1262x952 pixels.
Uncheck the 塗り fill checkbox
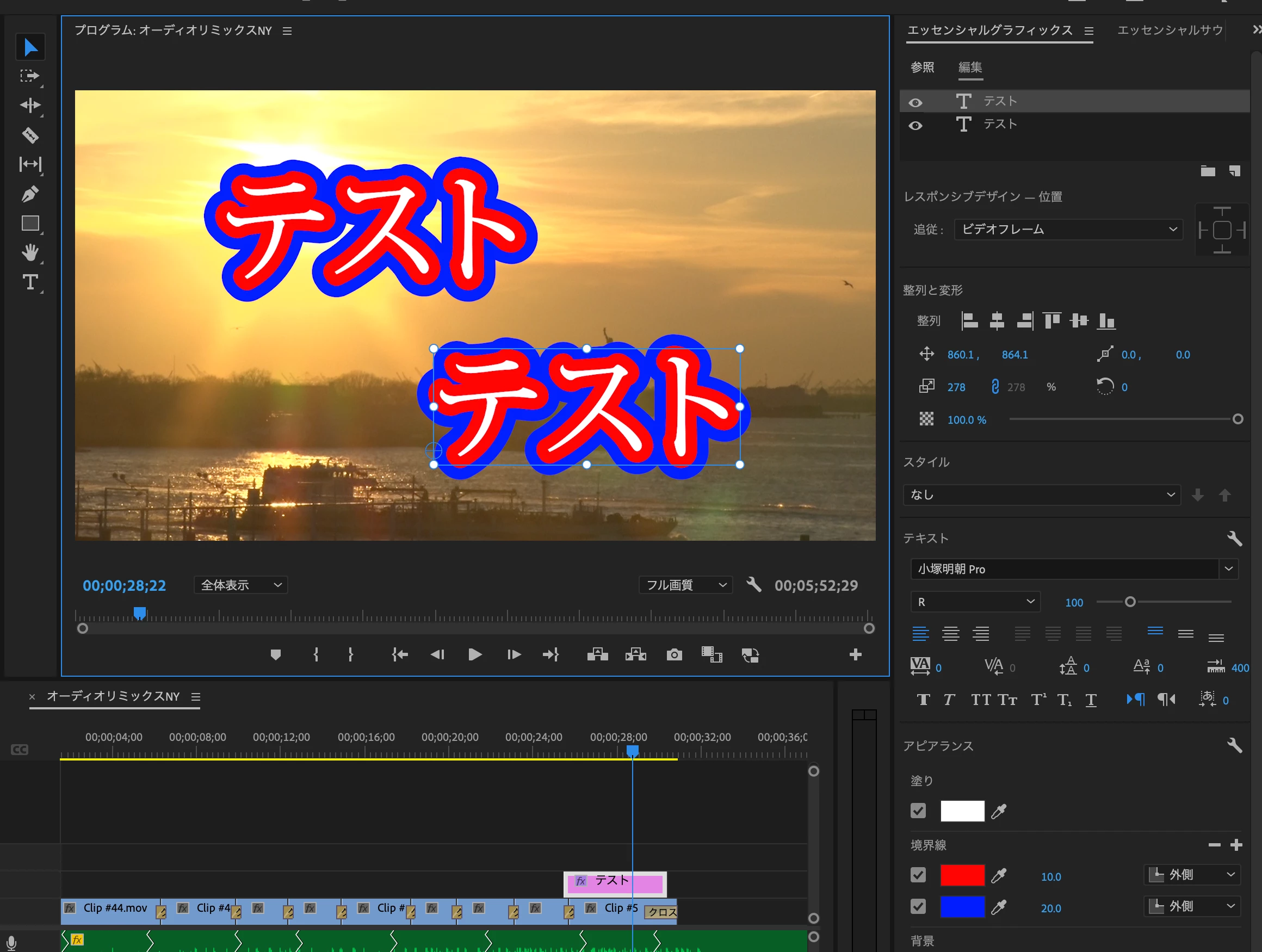[x=918, y=811]
